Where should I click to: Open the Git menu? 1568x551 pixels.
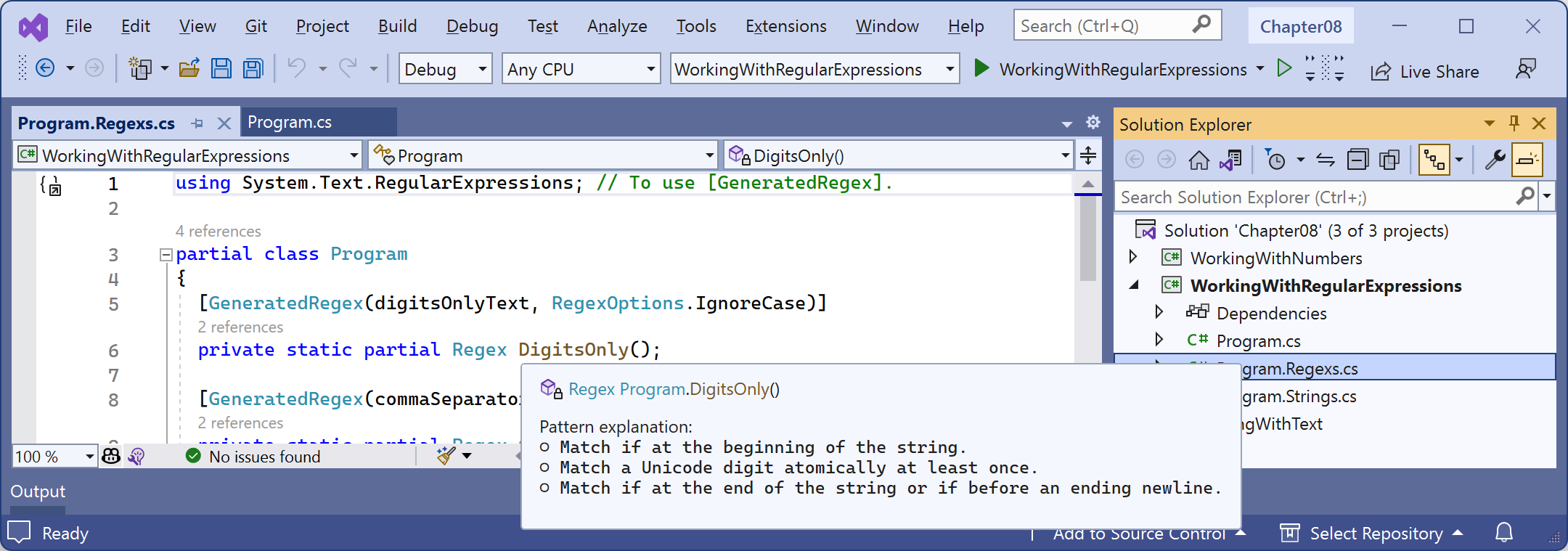click(x=256, y=26)
